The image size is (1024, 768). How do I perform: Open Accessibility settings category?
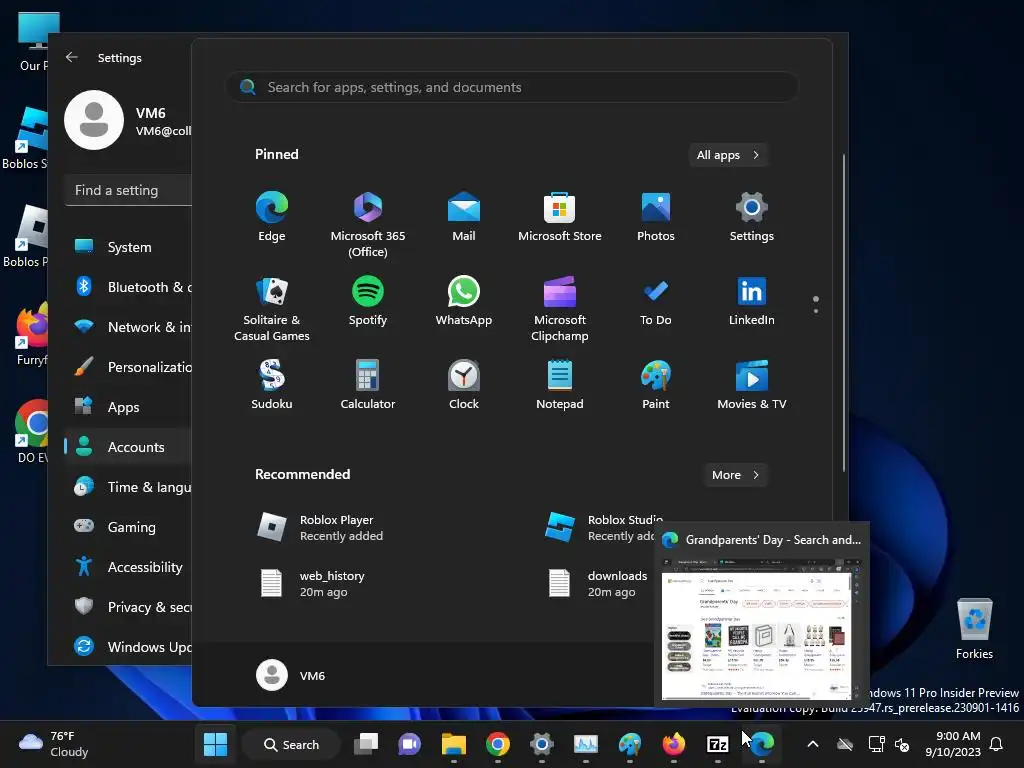[129, 567]
